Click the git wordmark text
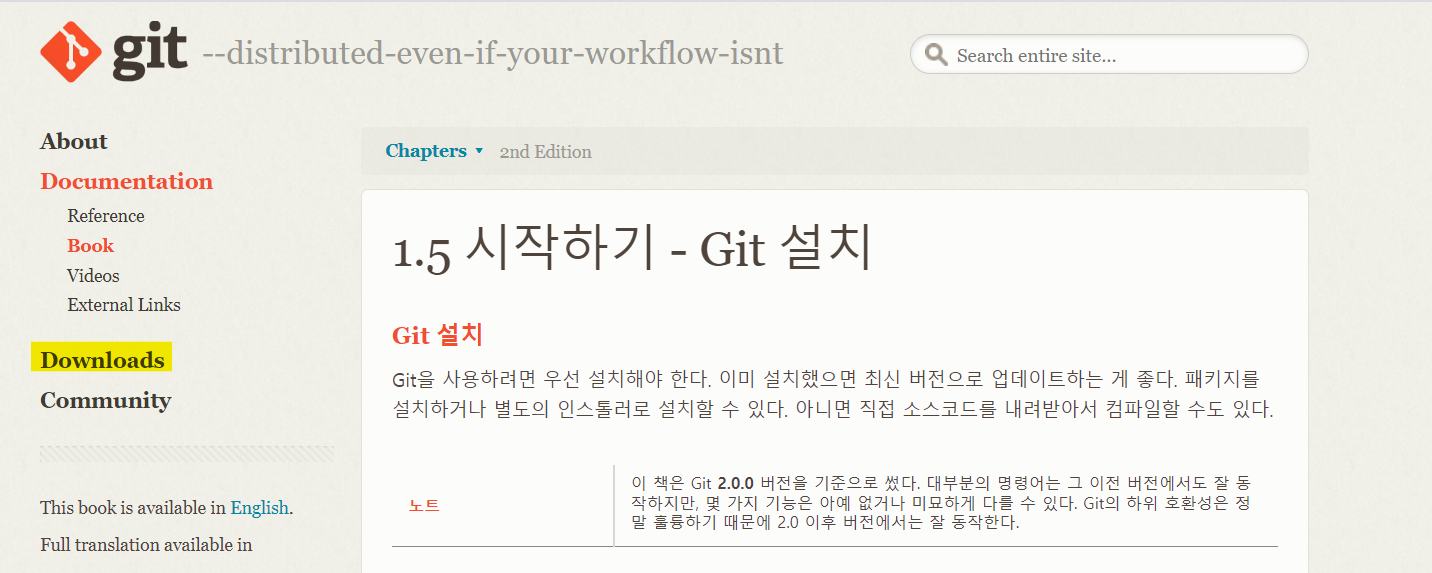The height and width of the screenshot is (573, 1432). [149, 50]
